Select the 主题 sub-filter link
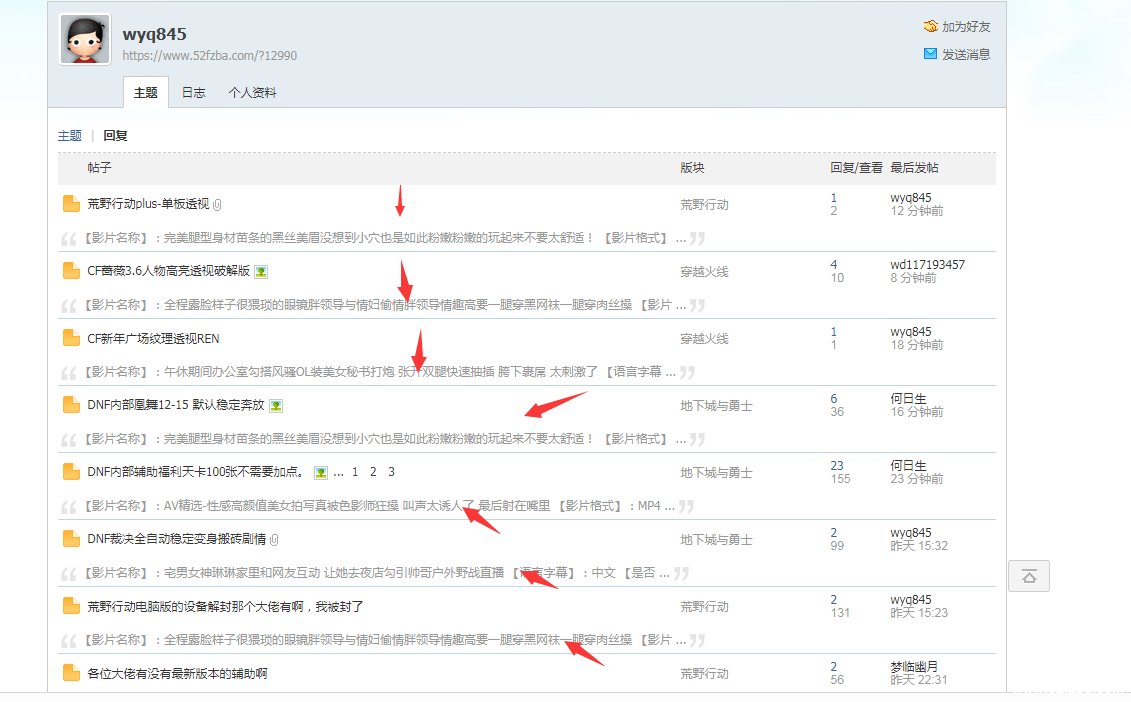Screen dimensions: 1131x702 (x=70, y=136)
